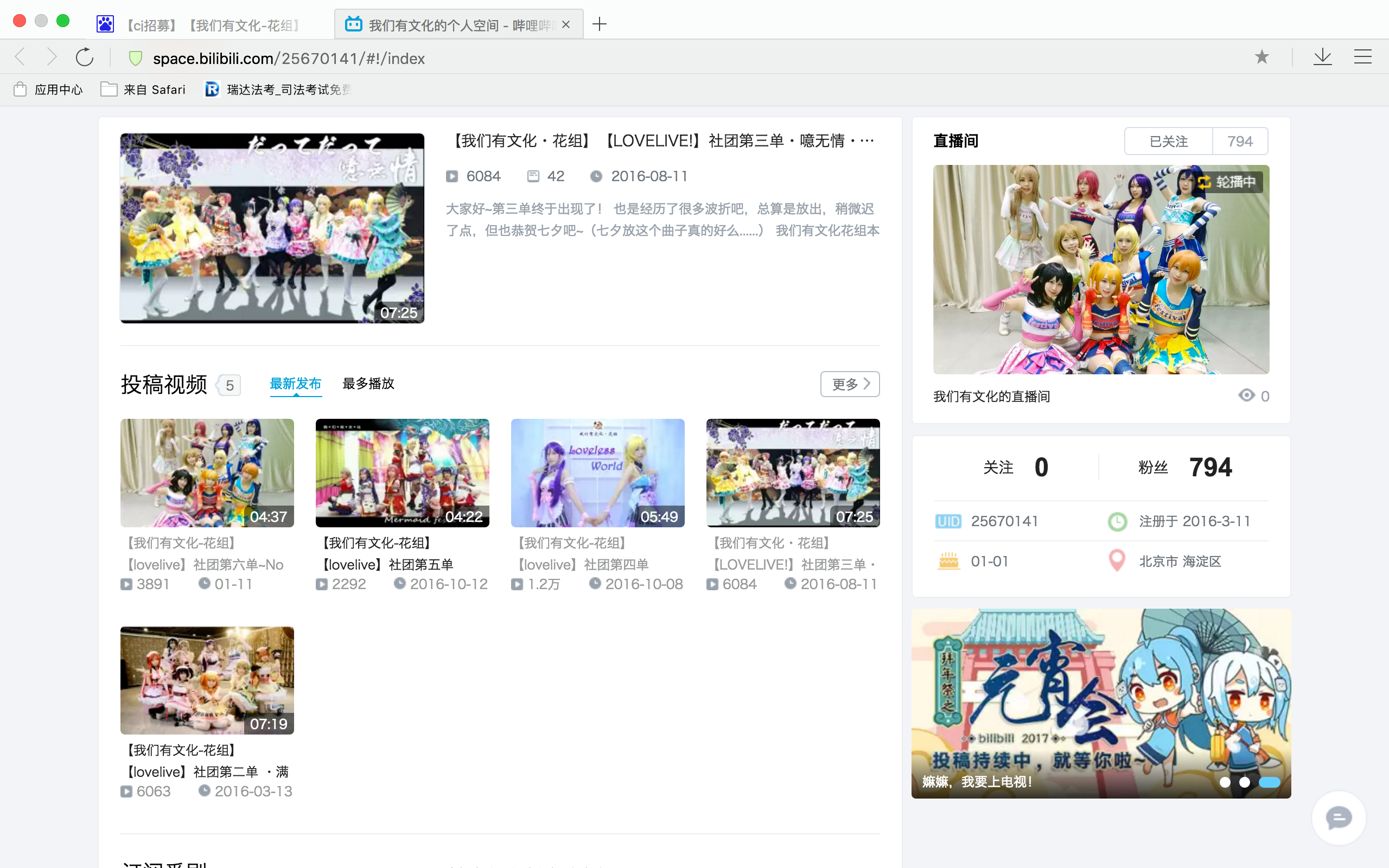
Task: Go forward to the next page
Action: [52, 57]
